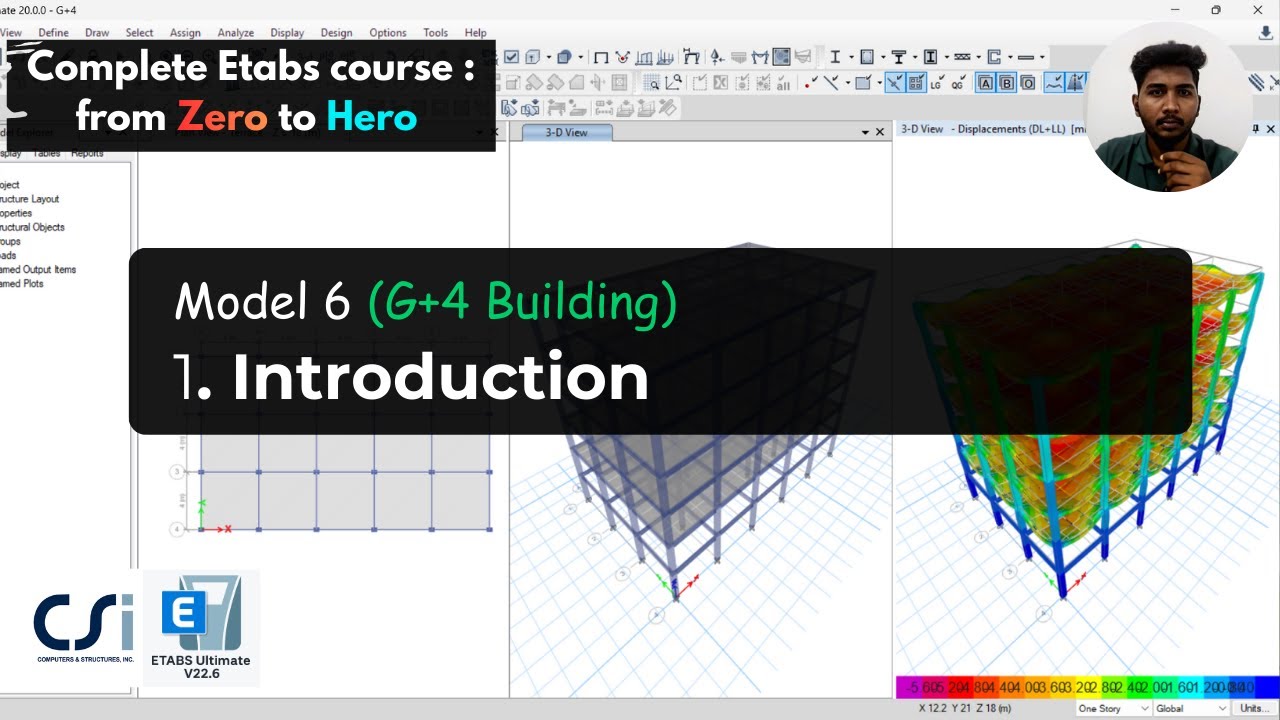Click the shaded solid object view icon
Screen dimensions: 1280x720
[x=564, y=57]
